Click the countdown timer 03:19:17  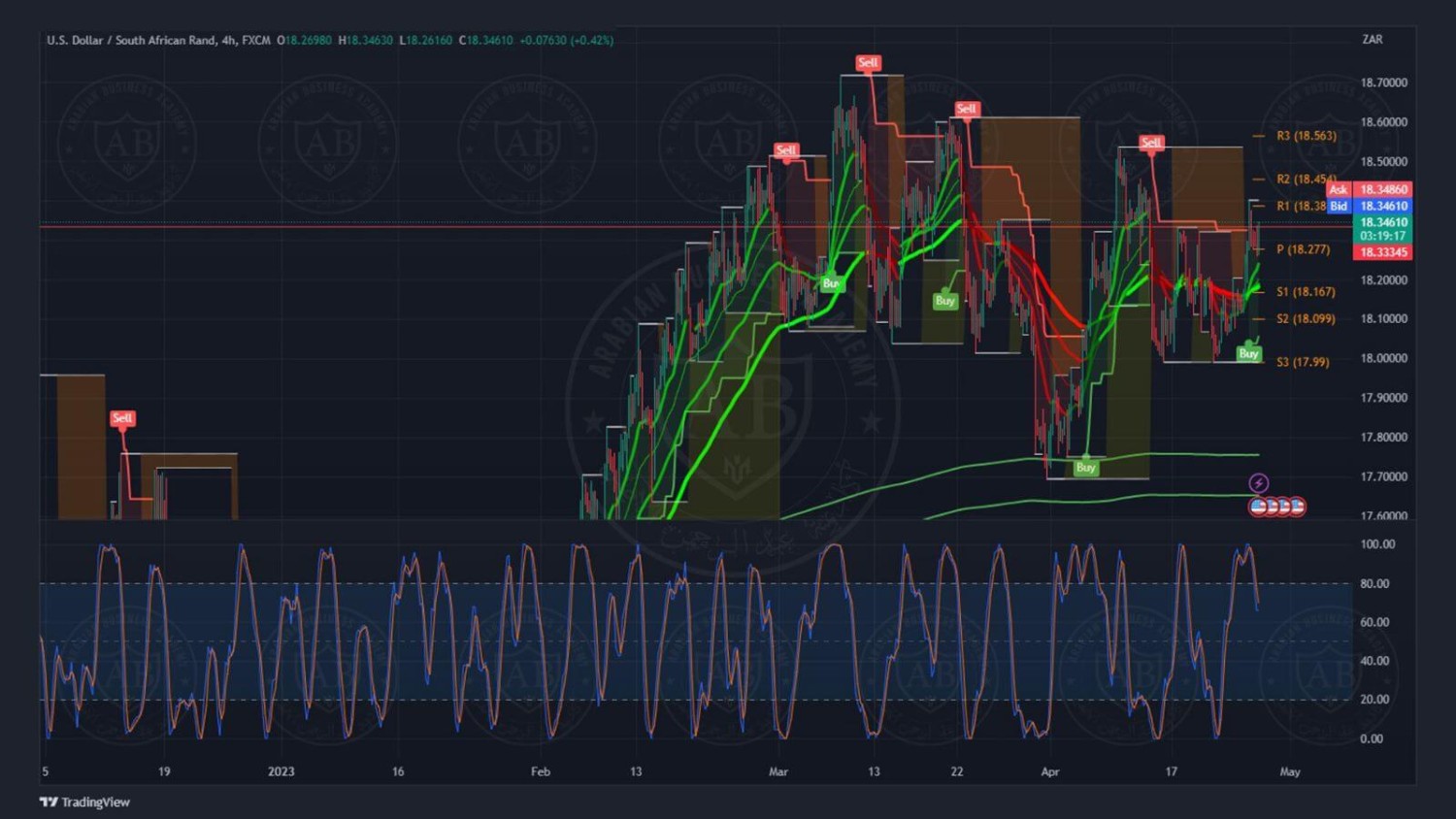1383,236
